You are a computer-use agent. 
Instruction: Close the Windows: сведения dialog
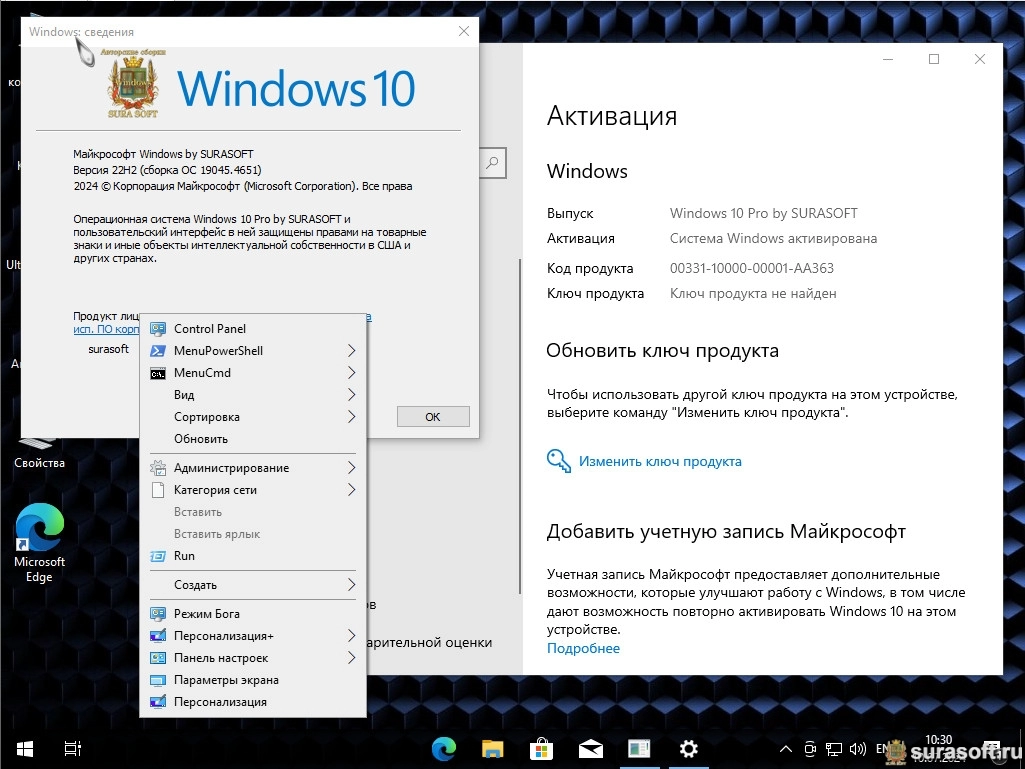coord(463,31)
